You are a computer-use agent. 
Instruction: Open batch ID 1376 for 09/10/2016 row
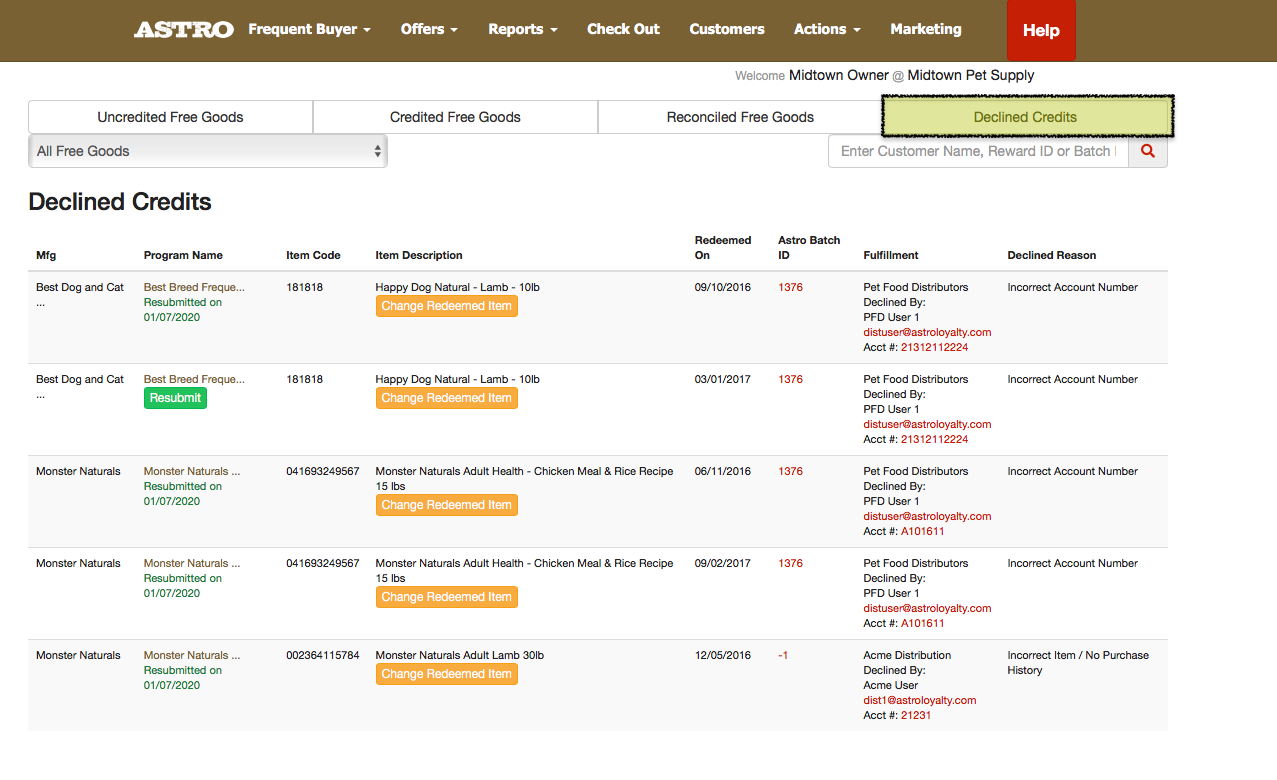point(790,287)
